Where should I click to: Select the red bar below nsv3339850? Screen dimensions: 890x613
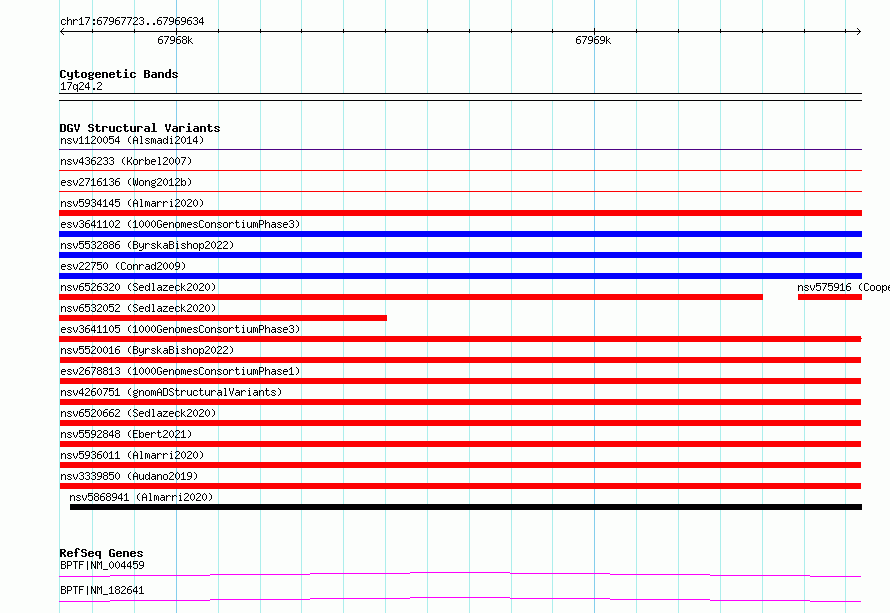click(460, 486)
